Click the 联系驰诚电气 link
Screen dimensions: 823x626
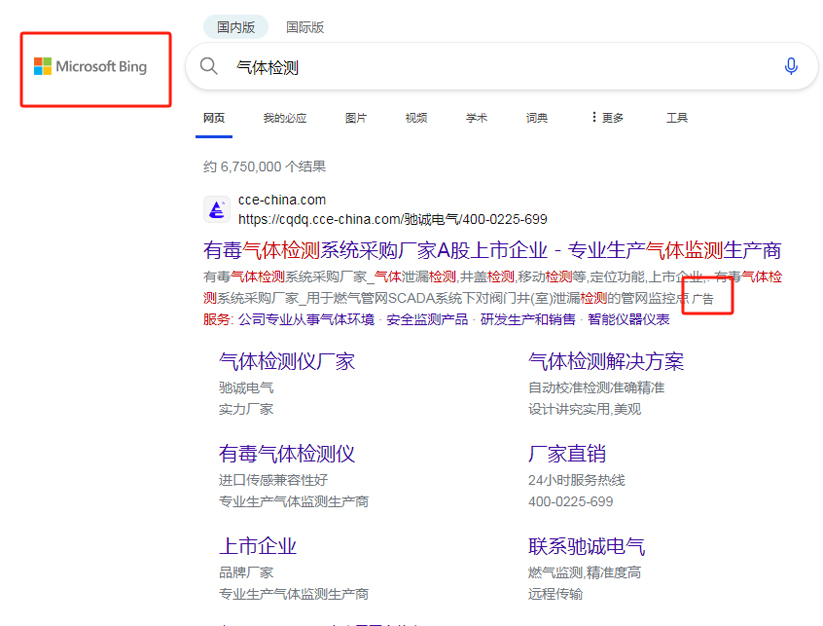[x=587, y=546]
